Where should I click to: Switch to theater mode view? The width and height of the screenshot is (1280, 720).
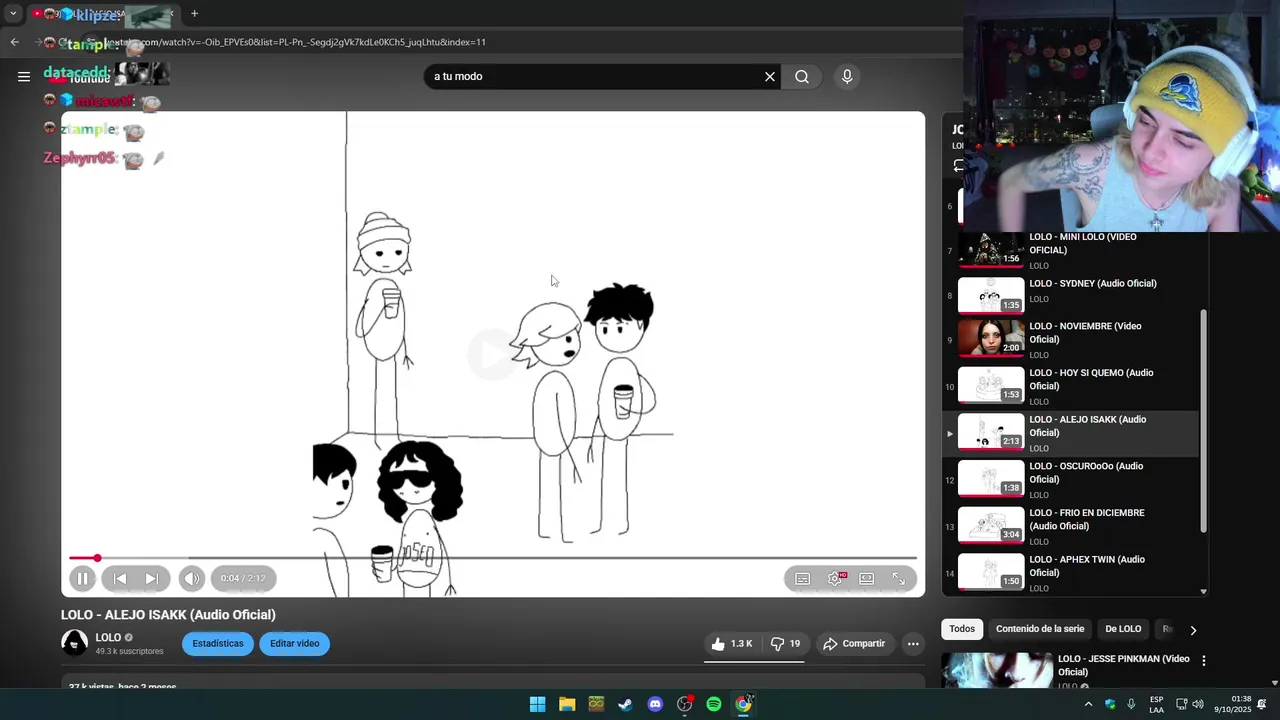[x=867, y=578]
